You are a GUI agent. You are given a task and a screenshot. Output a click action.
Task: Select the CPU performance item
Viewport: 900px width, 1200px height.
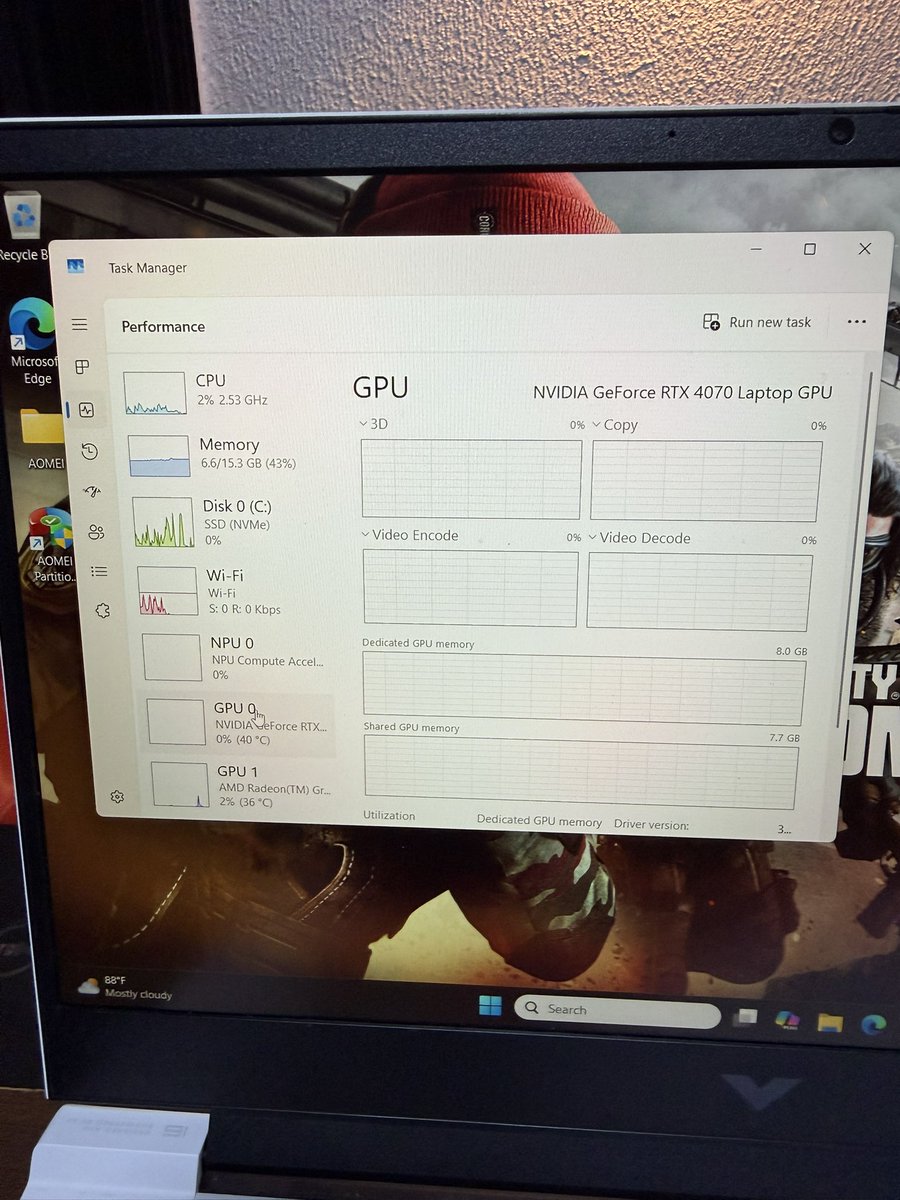pyautogui.click(x=222, y=392)
